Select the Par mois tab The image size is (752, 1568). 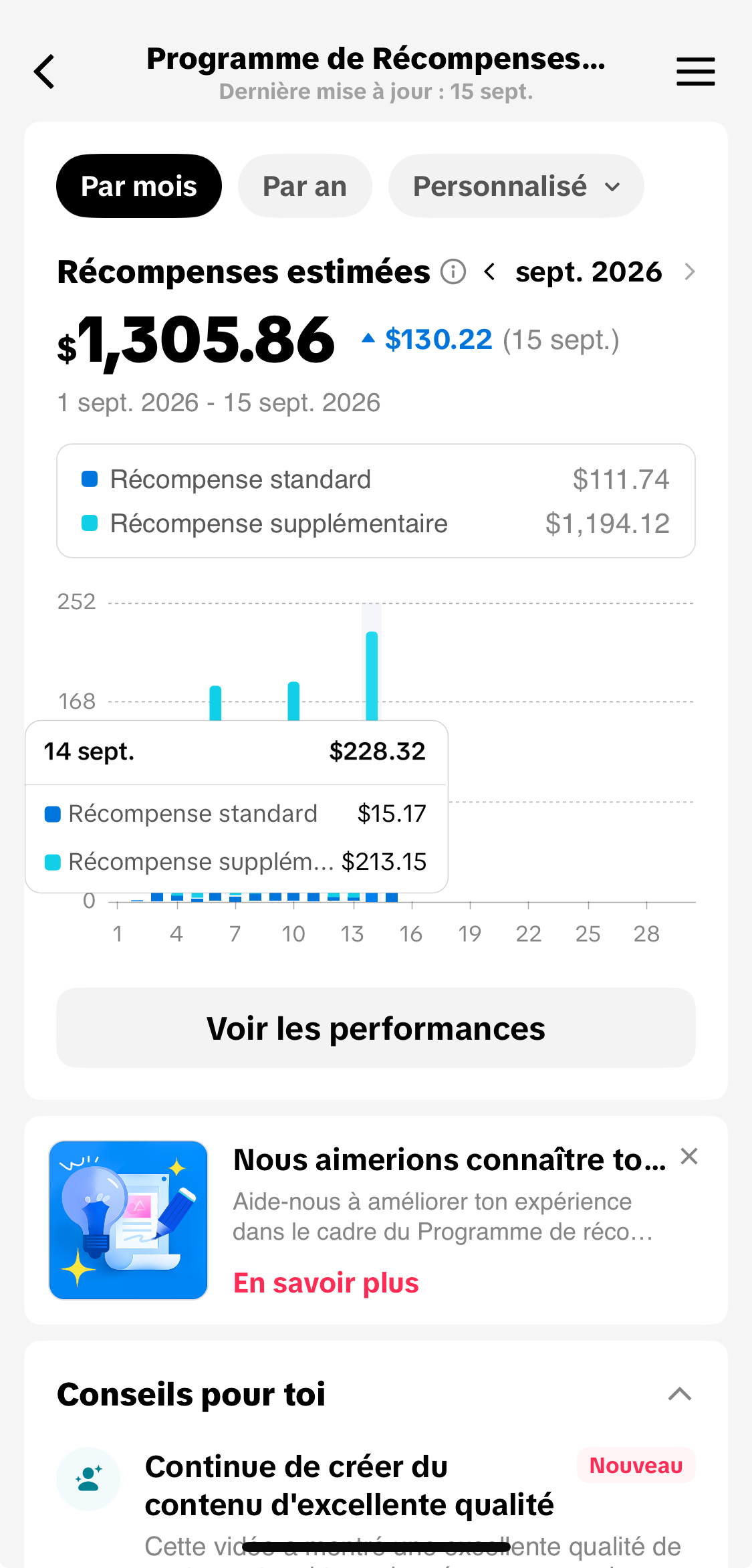pos(139,186)
